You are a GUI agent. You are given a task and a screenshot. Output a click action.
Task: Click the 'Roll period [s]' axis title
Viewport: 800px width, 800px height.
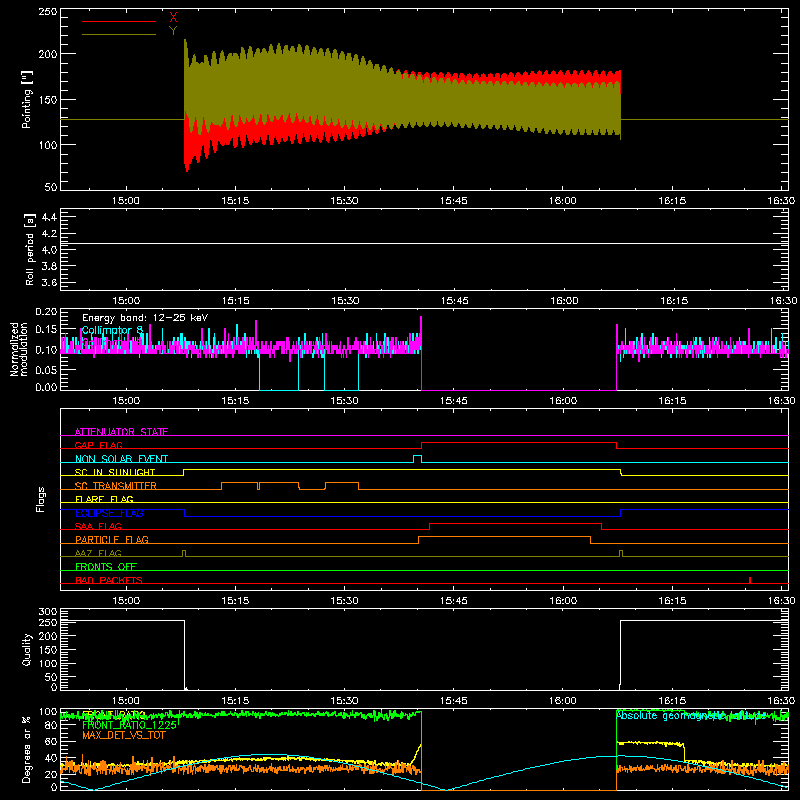pyautogui.click(x=30, y=249)
